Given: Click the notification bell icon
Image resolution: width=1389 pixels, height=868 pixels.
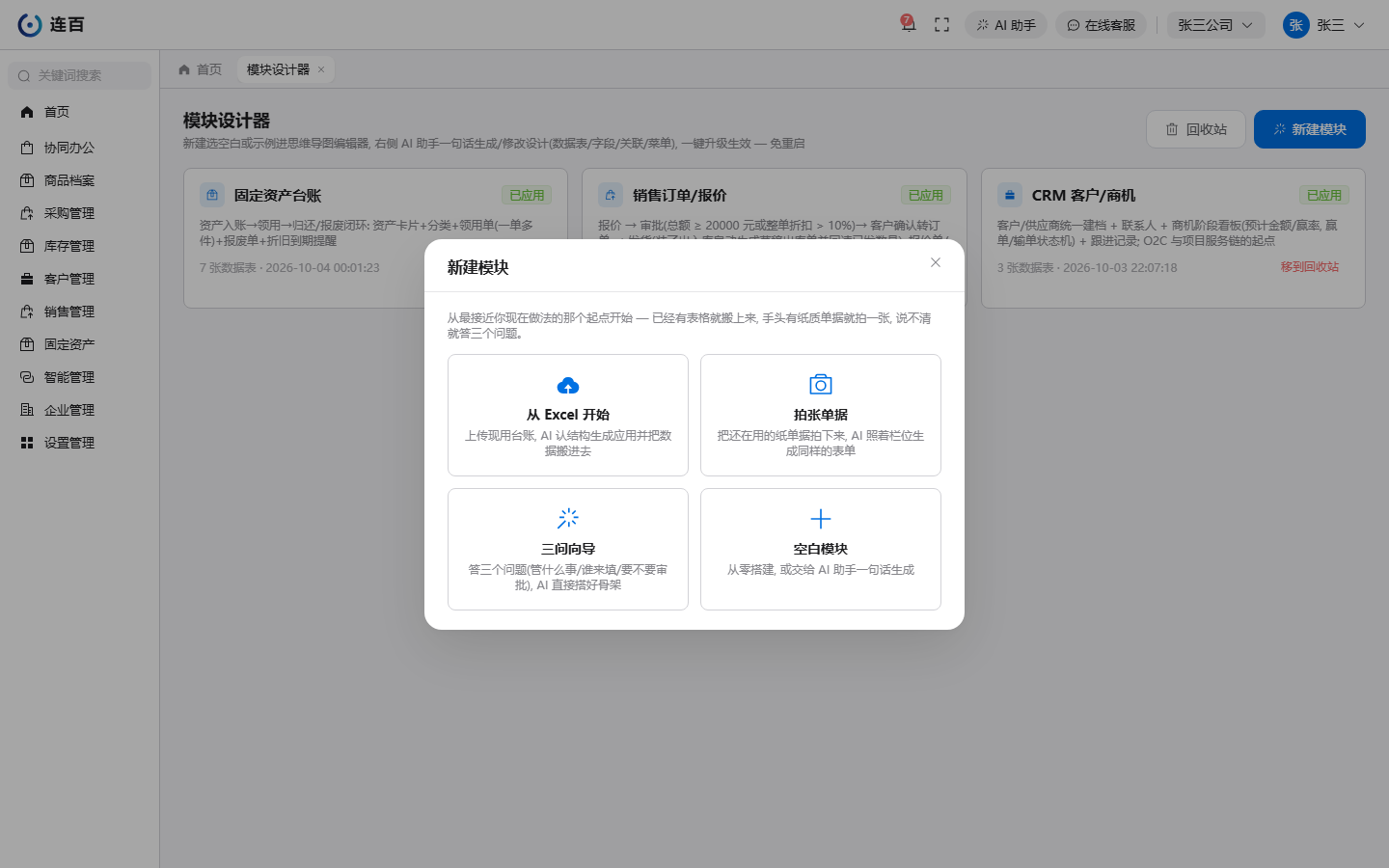Looking at the screenshot, I should (908, 24).
